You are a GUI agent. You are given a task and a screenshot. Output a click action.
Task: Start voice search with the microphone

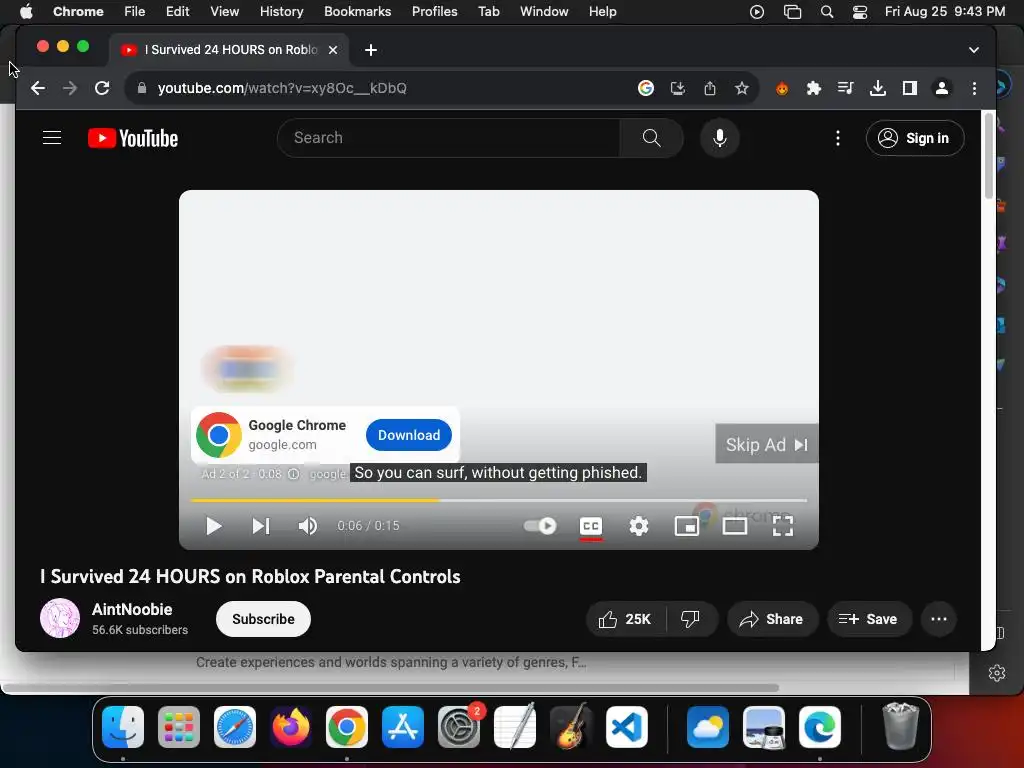click(x=720, y=138)
